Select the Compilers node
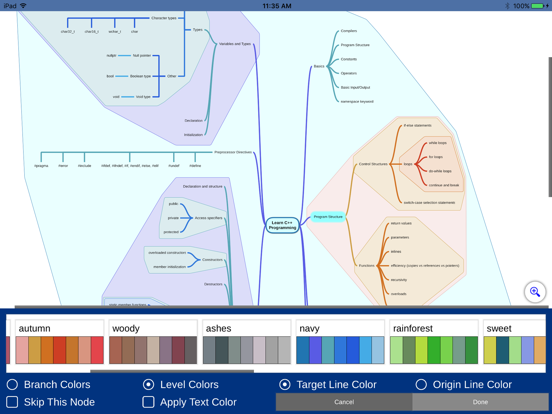 point(349,31)
